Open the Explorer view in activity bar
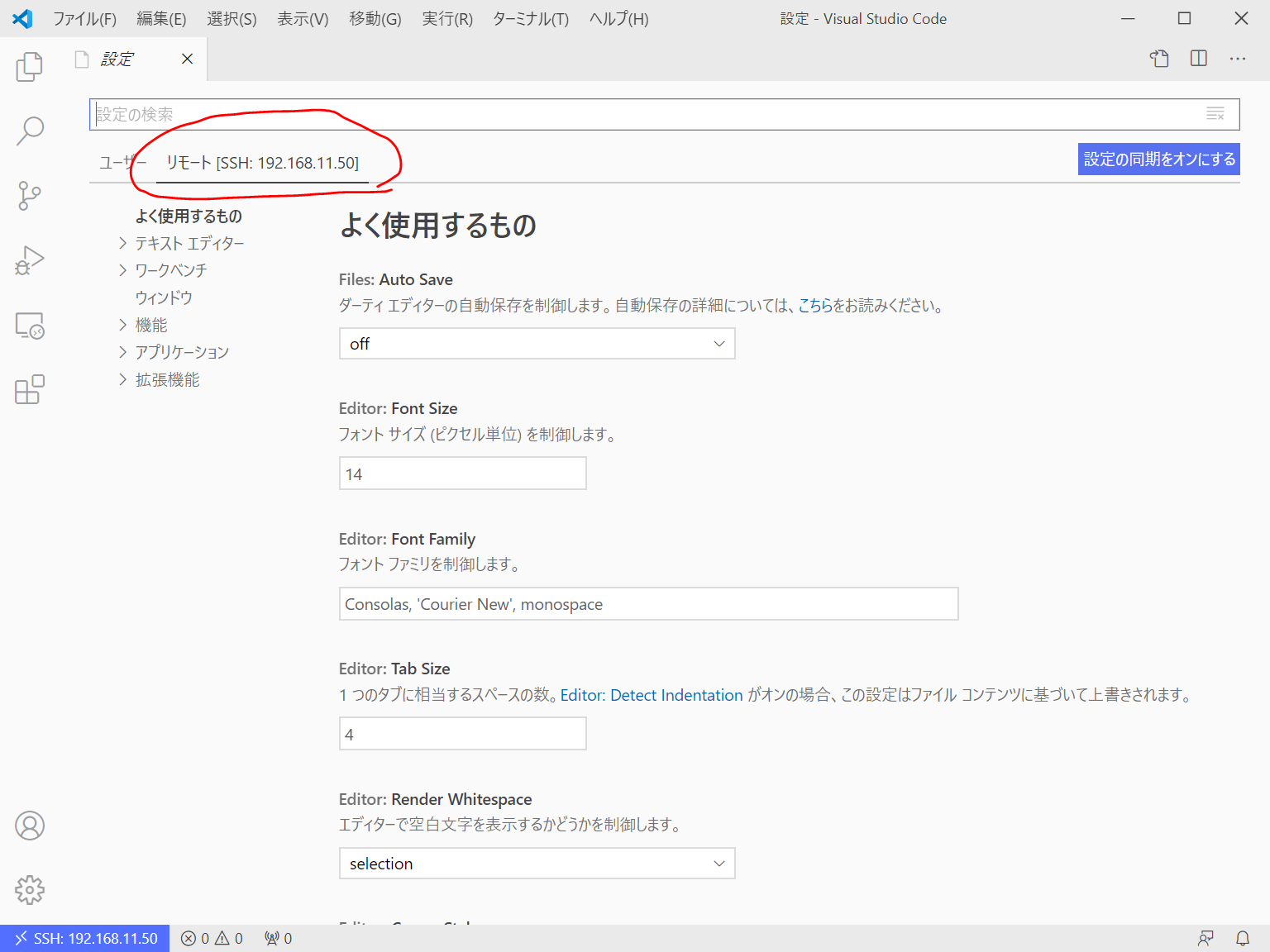 tap(30, 66)
